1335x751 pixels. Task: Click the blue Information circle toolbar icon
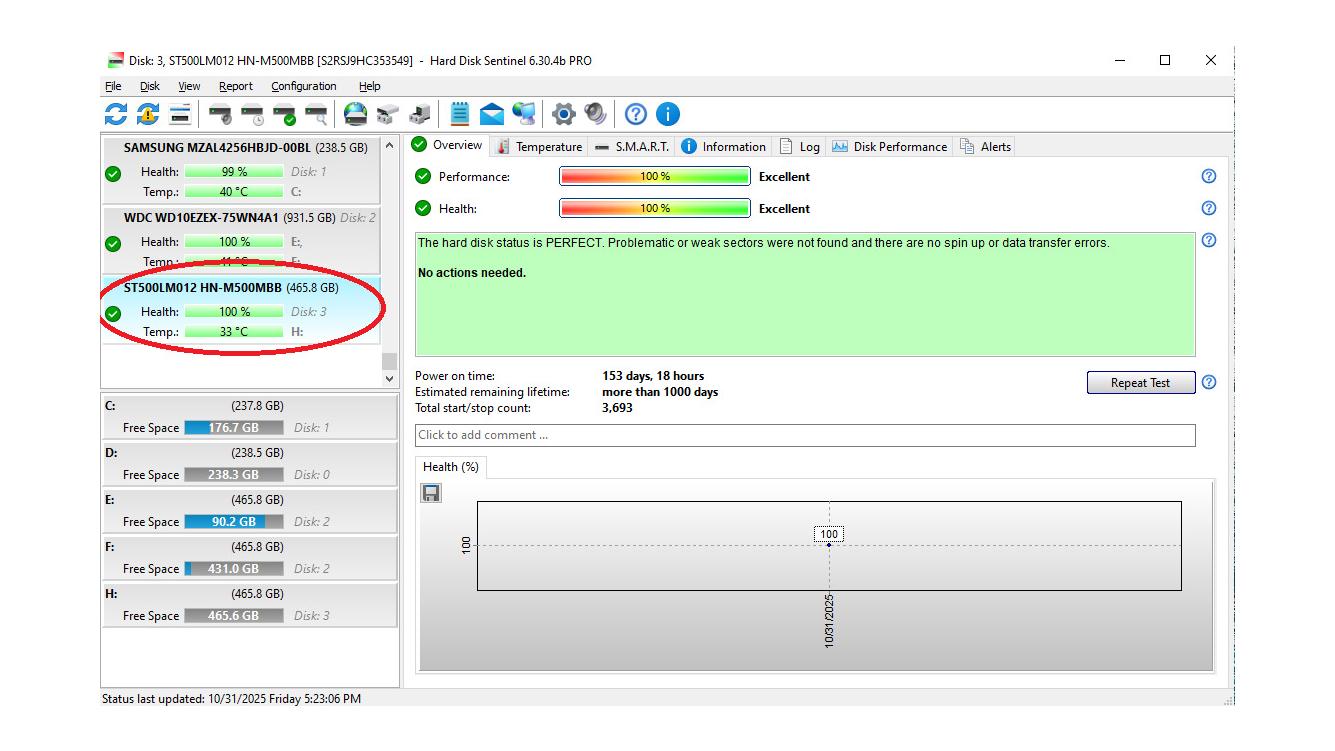668,114
